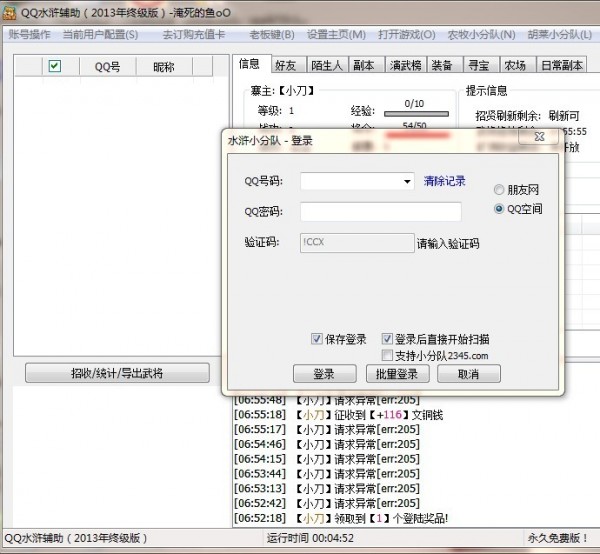Focus the QQ密码 input field
Viewport: 600px width, 554px height.
point(381,212)
